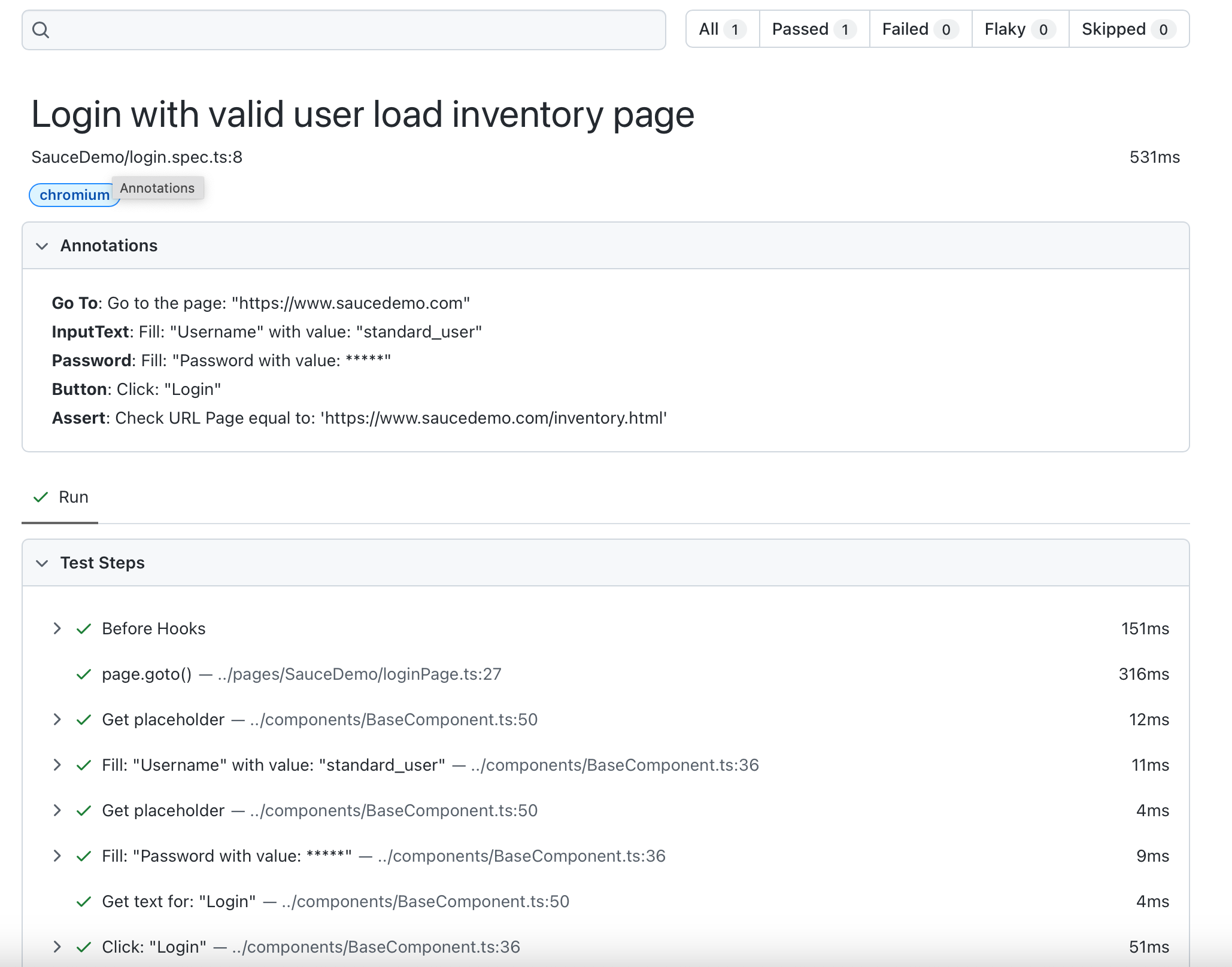Collapse the Annotations section
Screen dimensions: 1232x967
coord(42,246)
